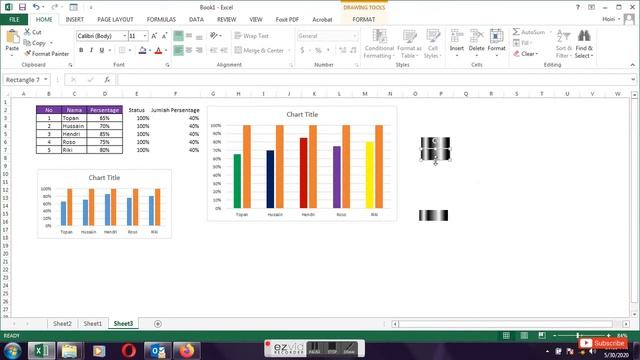Switch to FORMULAS tab

click(x=161, y=19)
